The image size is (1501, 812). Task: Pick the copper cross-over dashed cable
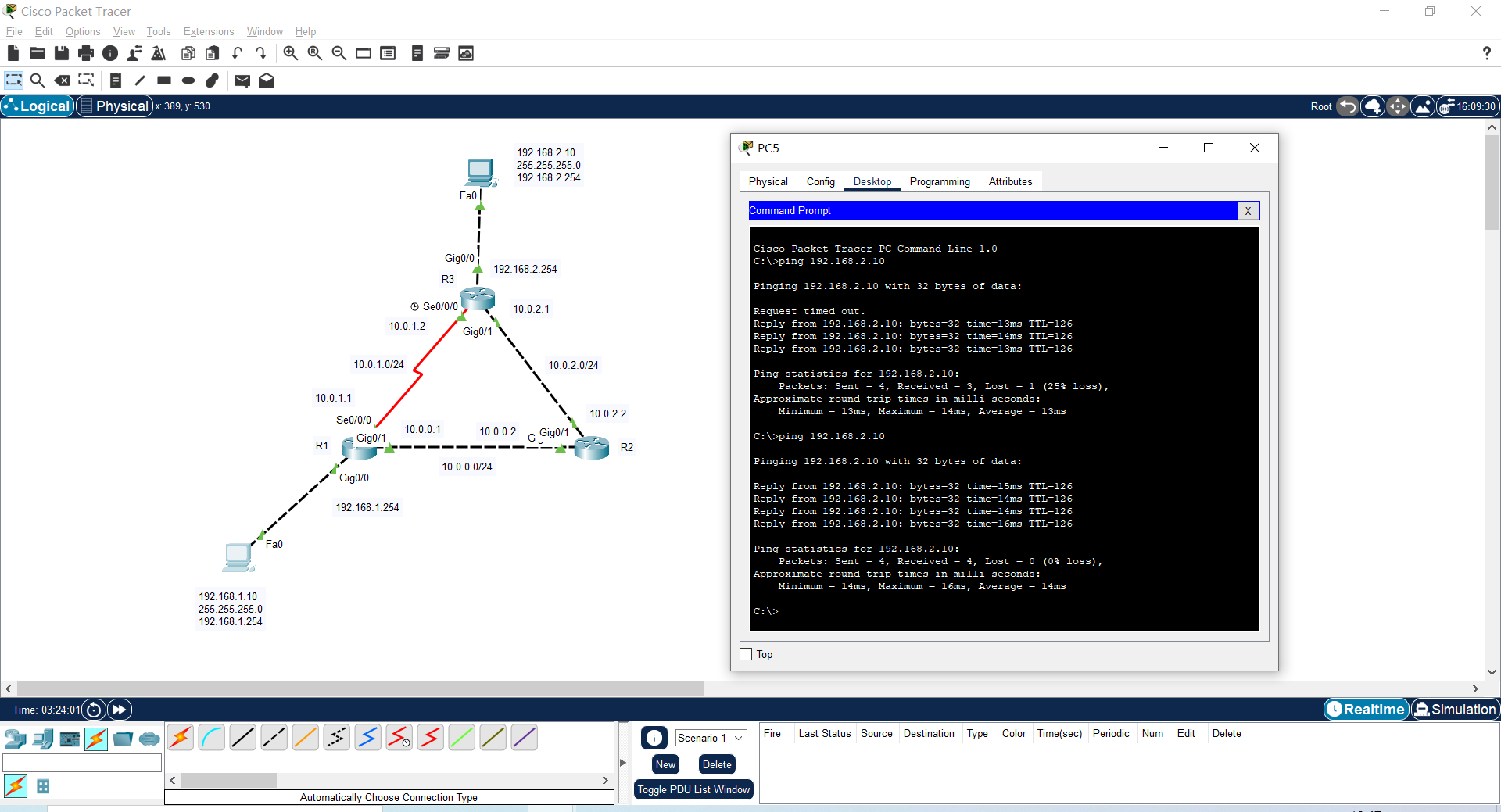coord(274,737)
